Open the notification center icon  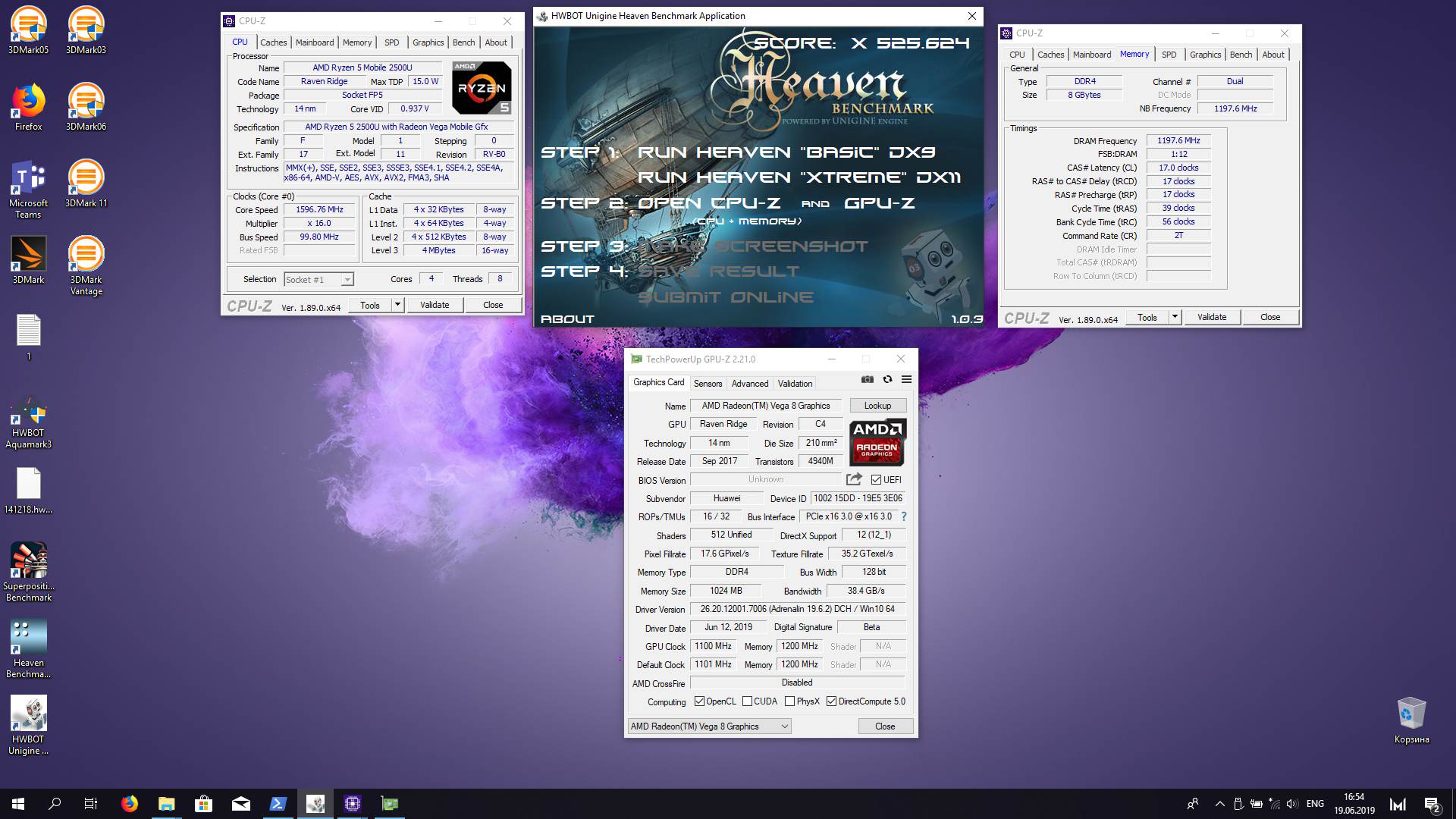point(1432,804)
